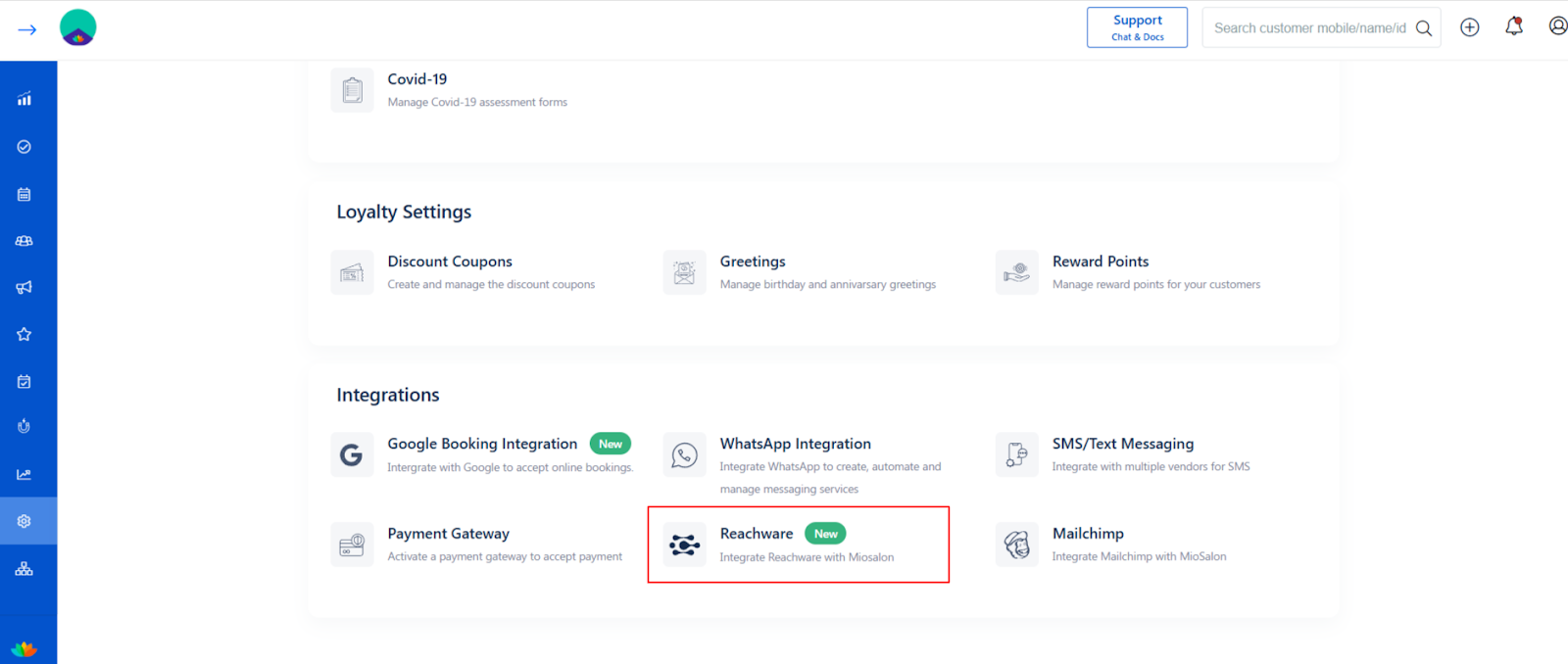The height and width of the screenshot is (664, 1568).
Task: Click 'Activate a payment gateway' description
Action: (505, 556)
